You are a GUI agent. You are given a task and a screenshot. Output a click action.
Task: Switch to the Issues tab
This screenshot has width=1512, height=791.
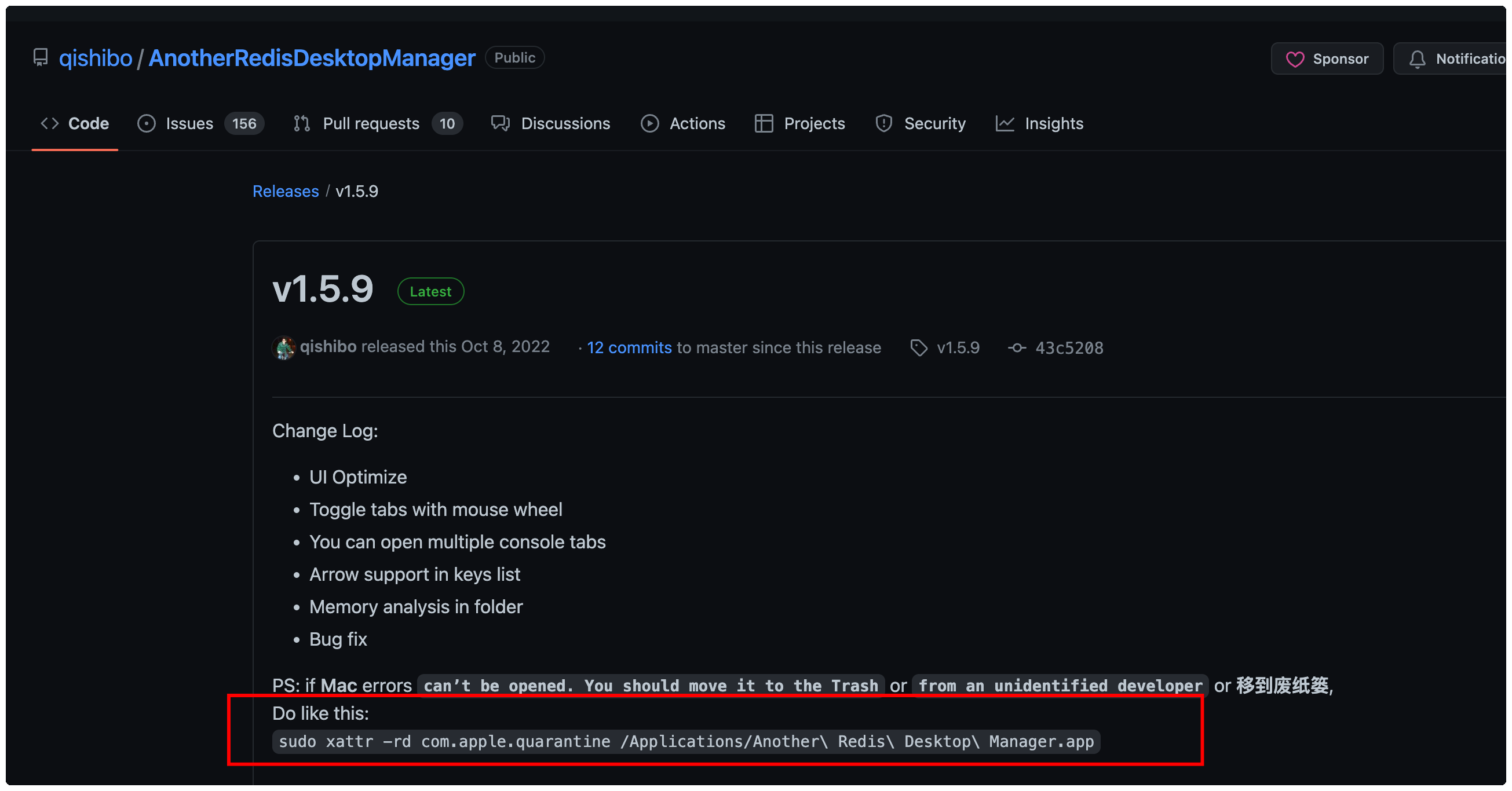coord(188,123)
